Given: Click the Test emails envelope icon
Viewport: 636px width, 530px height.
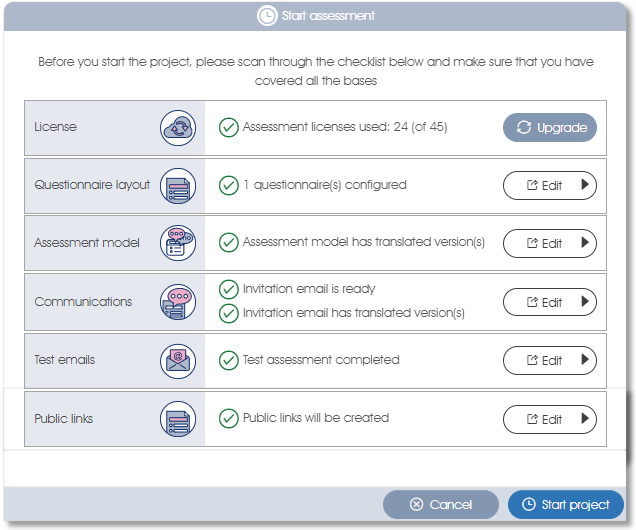Looking at the screenshot, I should (178, 361).
